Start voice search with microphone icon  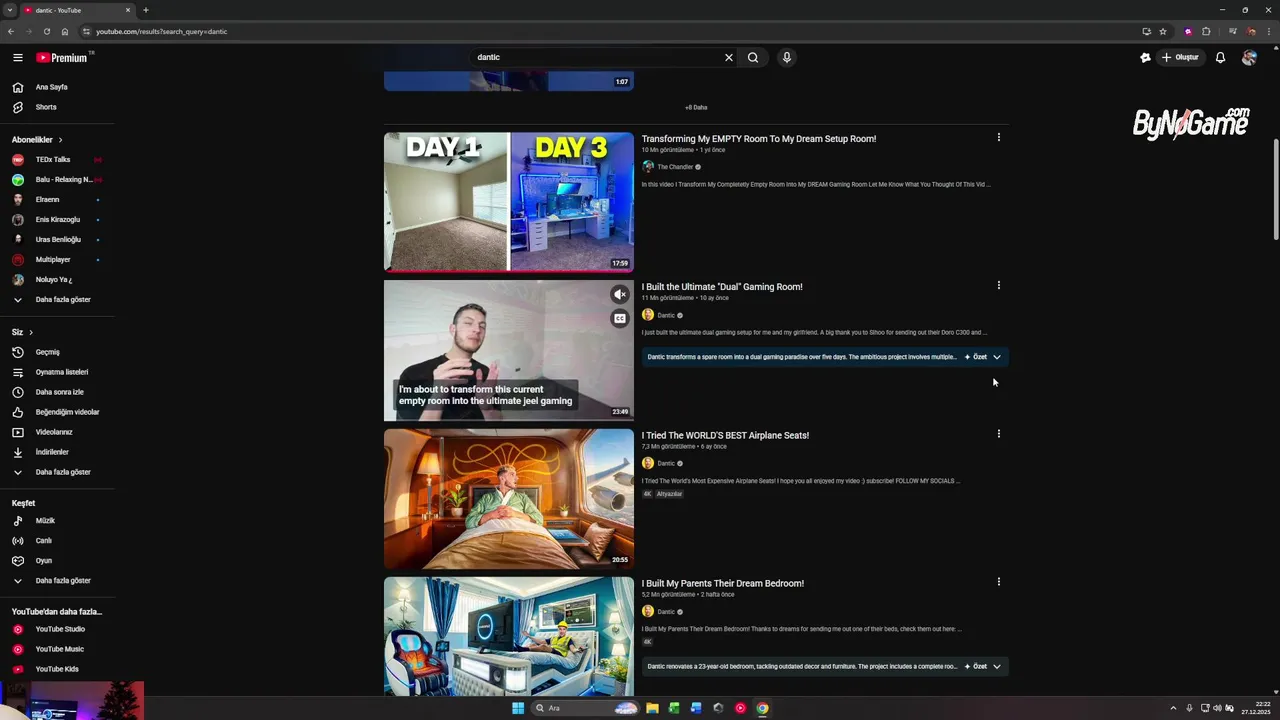(x=787, y=57)
